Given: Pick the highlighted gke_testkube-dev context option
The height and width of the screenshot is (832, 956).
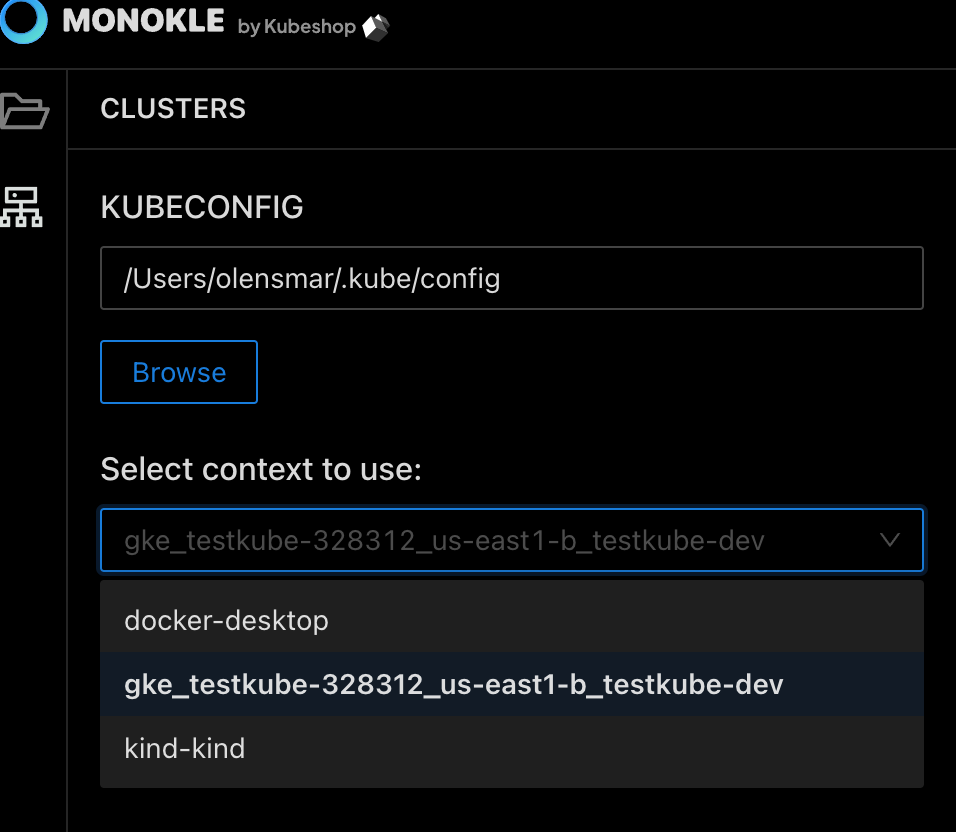Looking at the screenshot, I should [512, 684].
